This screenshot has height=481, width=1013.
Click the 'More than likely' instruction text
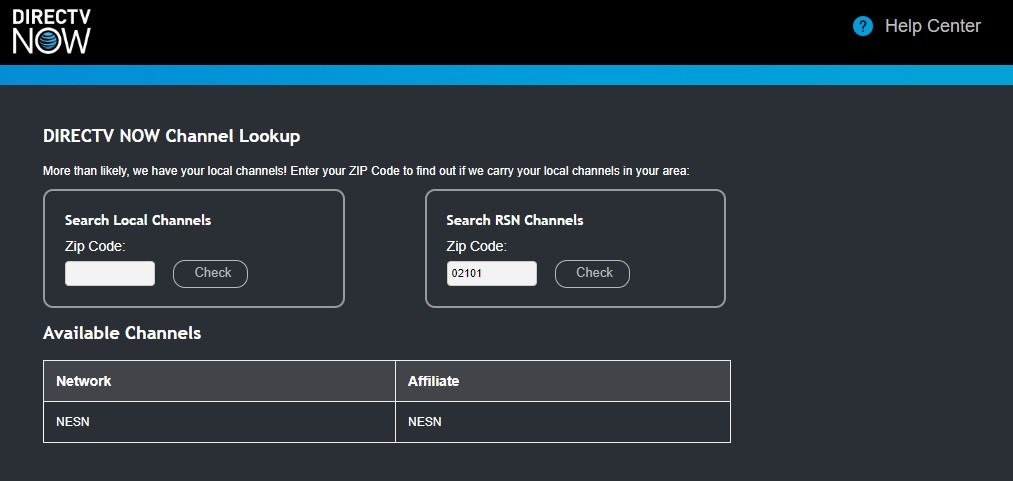click(x=366, y=172)
